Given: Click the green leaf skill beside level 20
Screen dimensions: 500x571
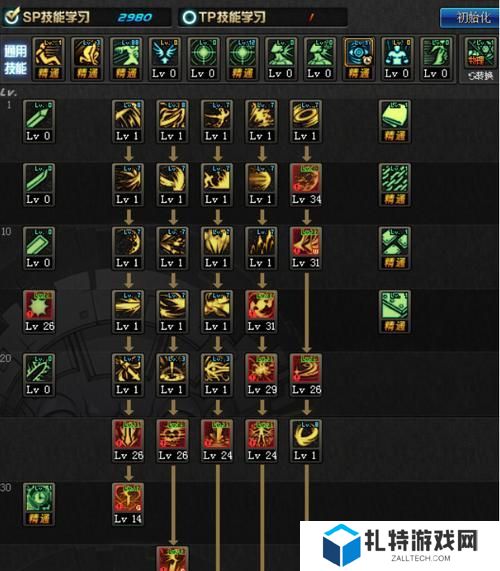Looking at the screenshot, I should coord(39,375).
